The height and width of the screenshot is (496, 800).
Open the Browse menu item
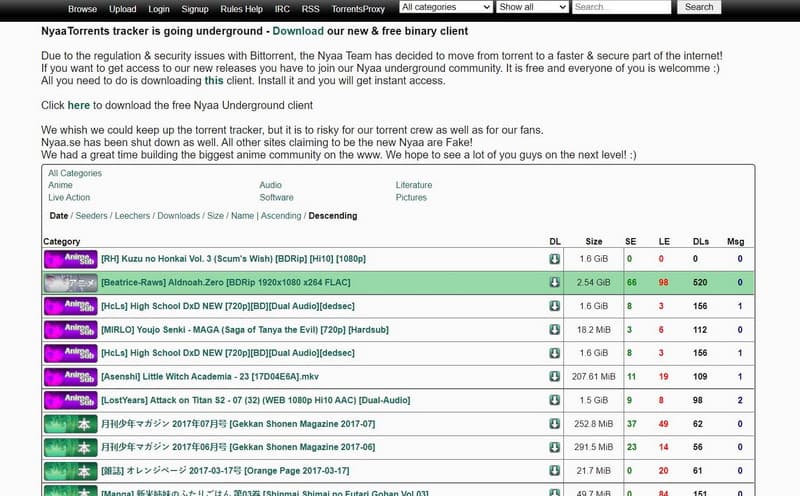coord(82,8)
